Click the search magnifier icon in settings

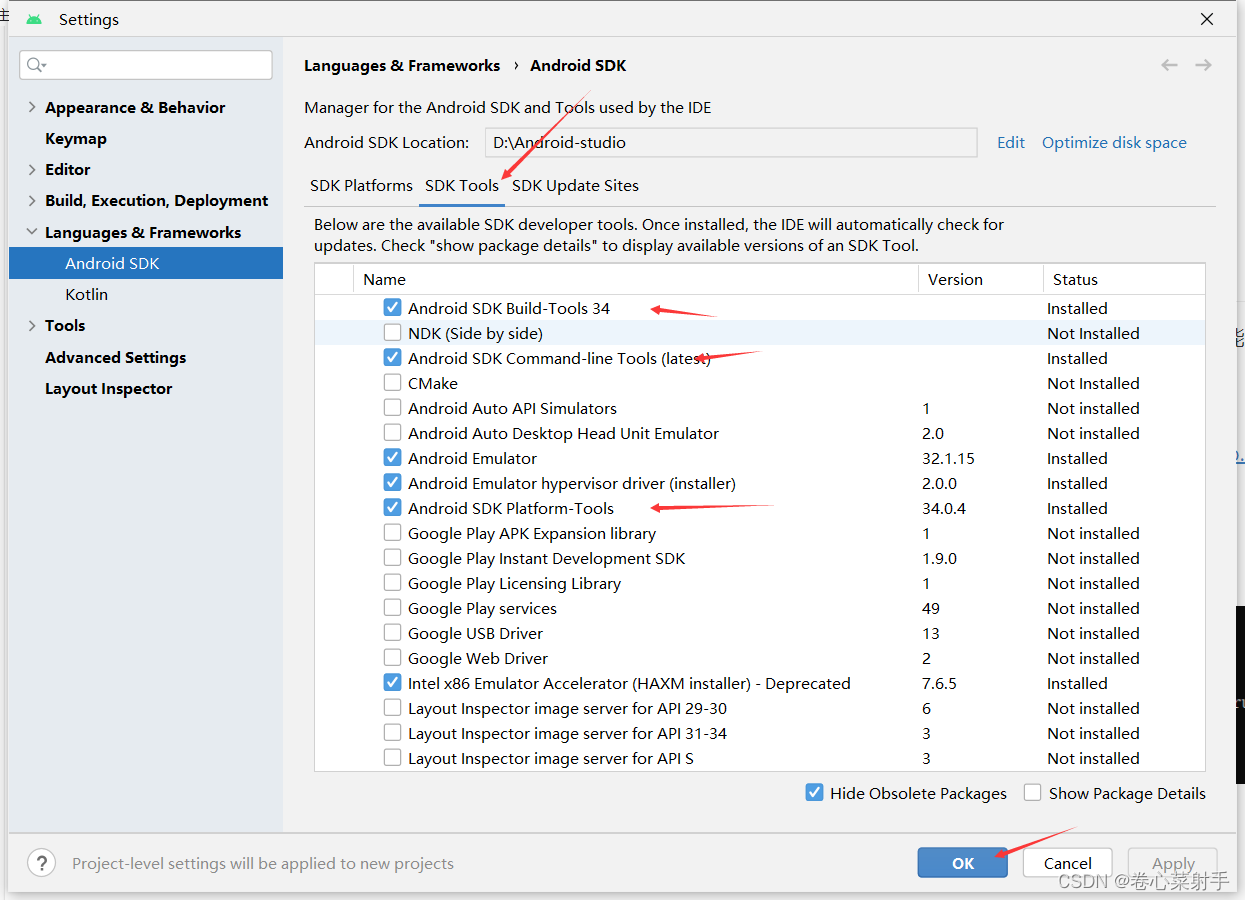coord(36,65)
